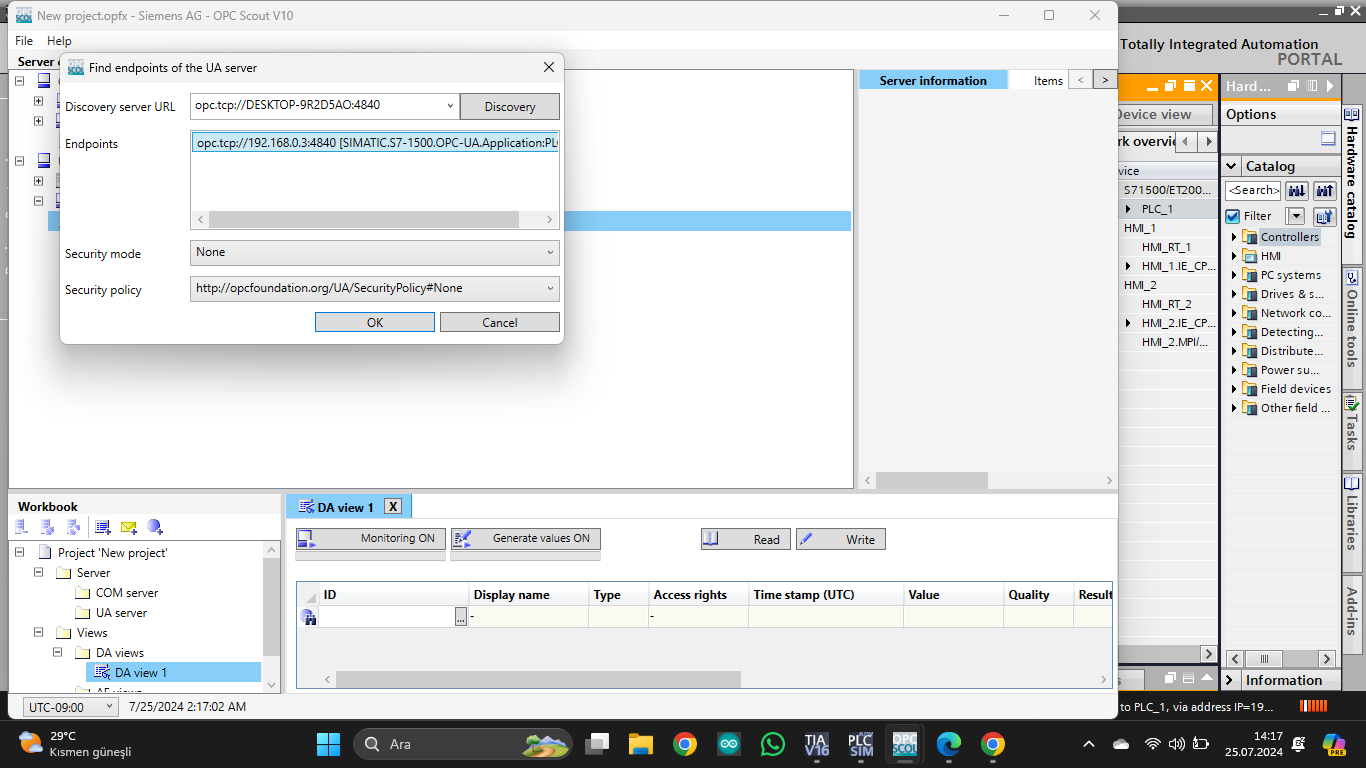Open PLCSIM from the taskbar

860,744
